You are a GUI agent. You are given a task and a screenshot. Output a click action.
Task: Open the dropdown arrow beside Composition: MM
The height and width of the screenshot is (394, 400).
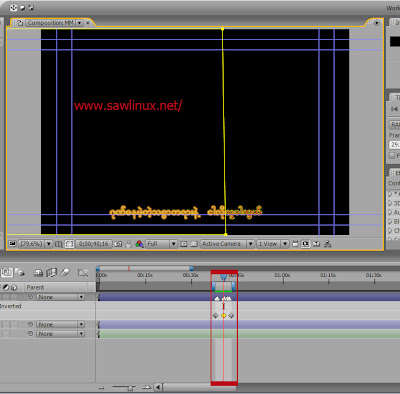79,23
